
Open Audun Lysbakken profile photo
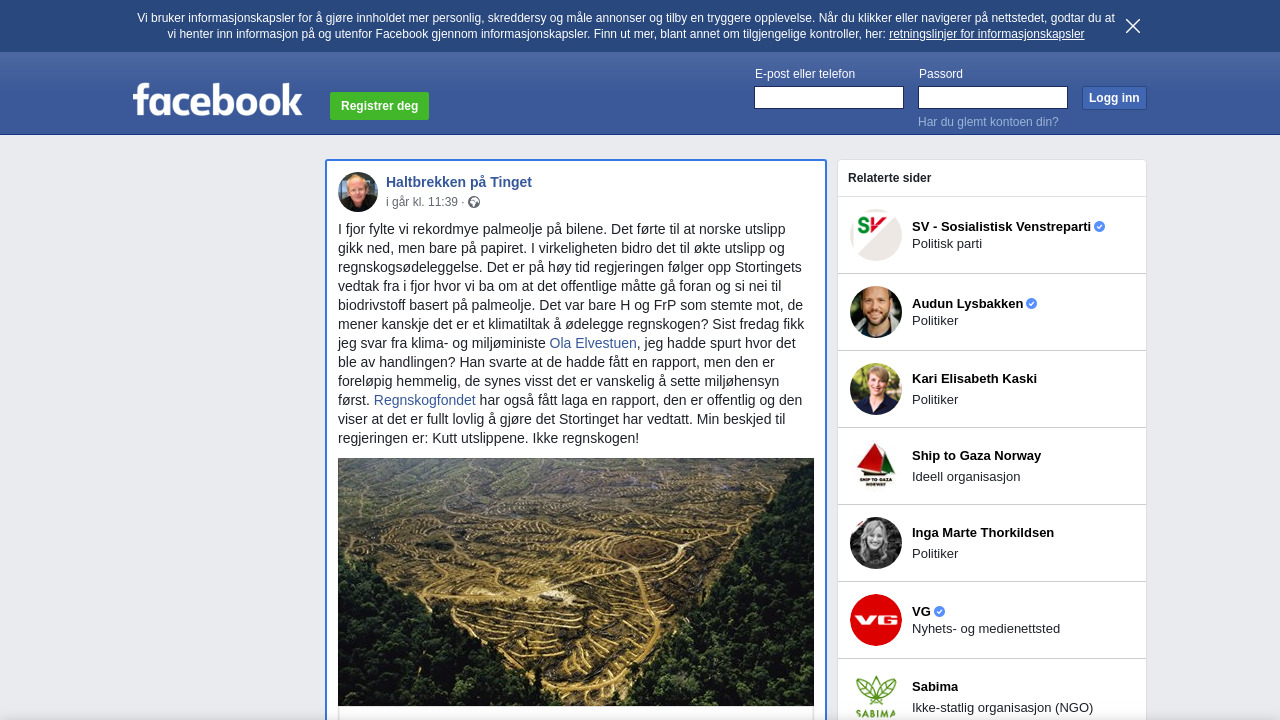point(876,312)
